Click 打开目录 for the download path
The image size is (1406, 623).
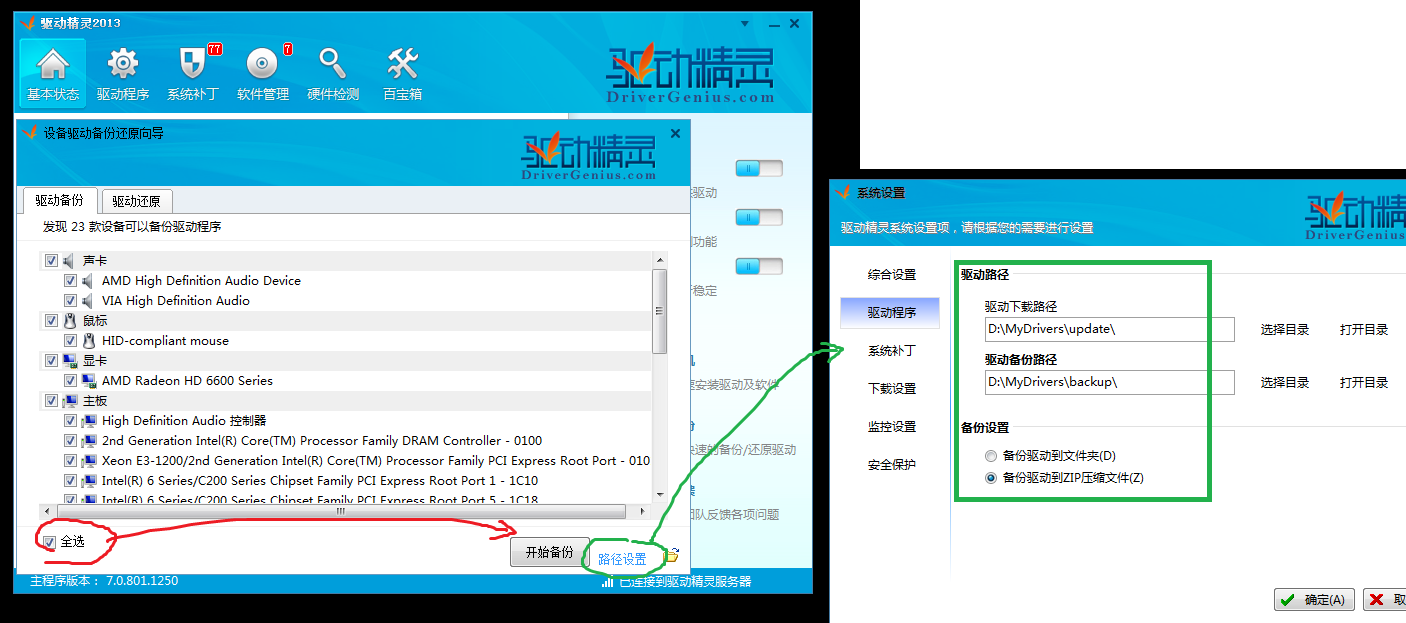coord(1364,329)
